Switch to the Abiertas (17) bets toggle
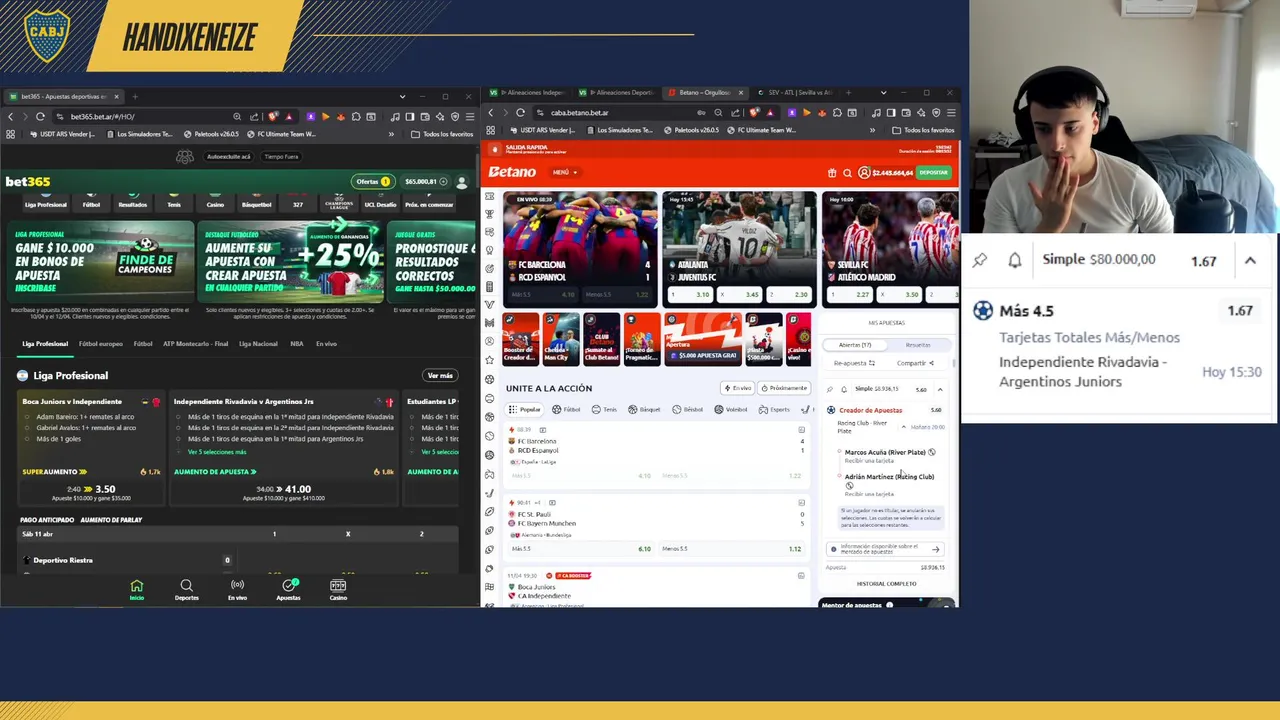 (x=854, y=345)
